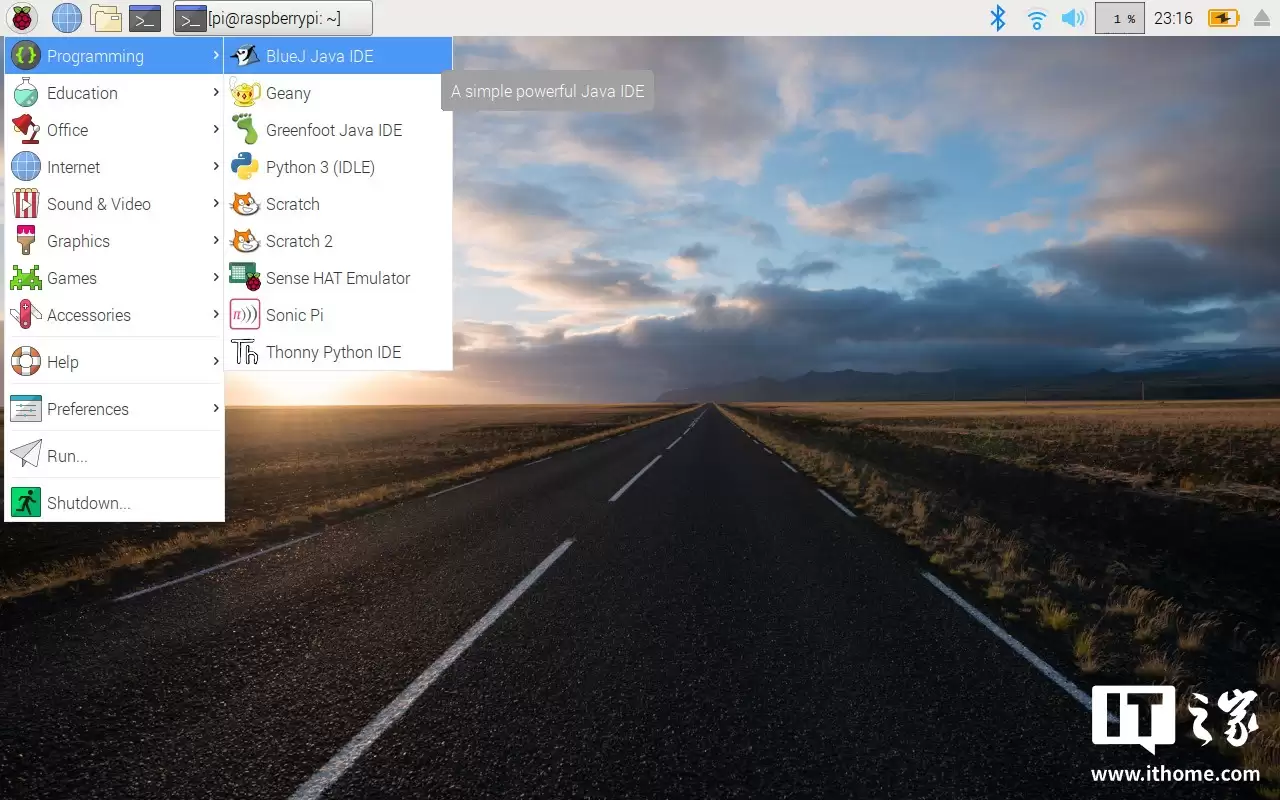
Task: Open the Scratch application
Action: tap(292, 204)
